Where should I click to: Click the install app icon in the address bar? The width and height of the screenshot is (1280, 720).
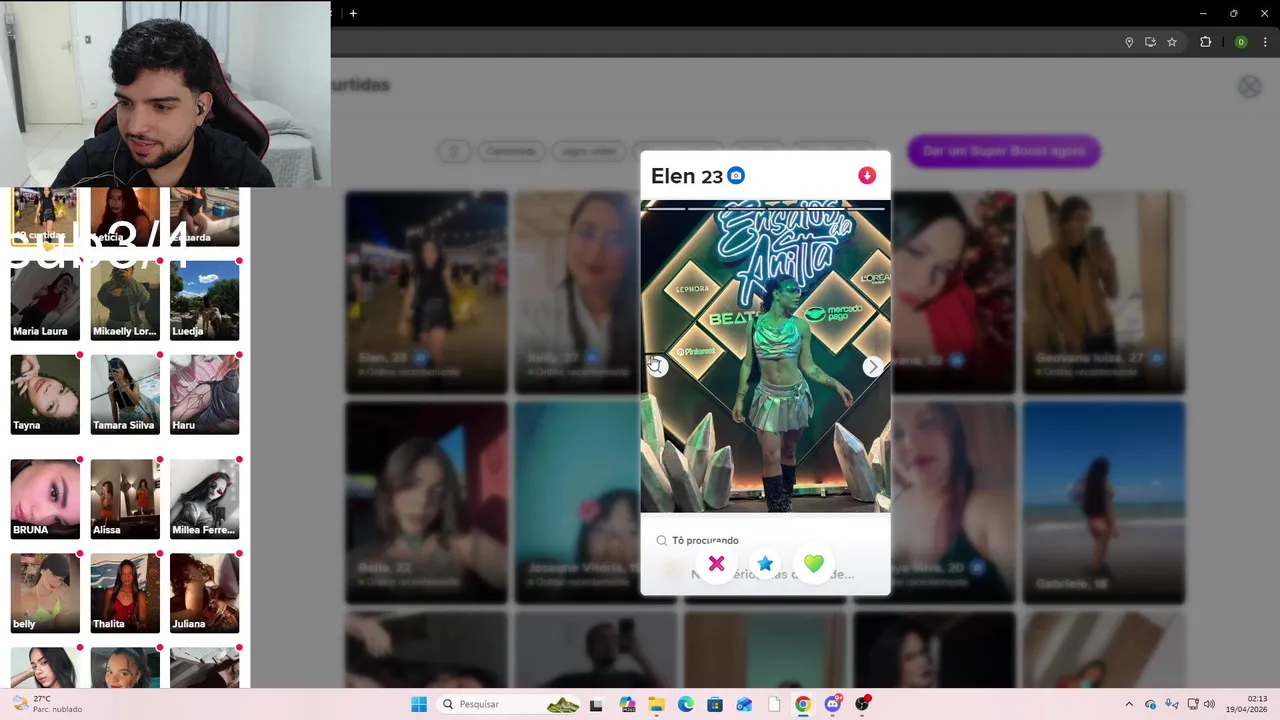[x=1150, y=42]
